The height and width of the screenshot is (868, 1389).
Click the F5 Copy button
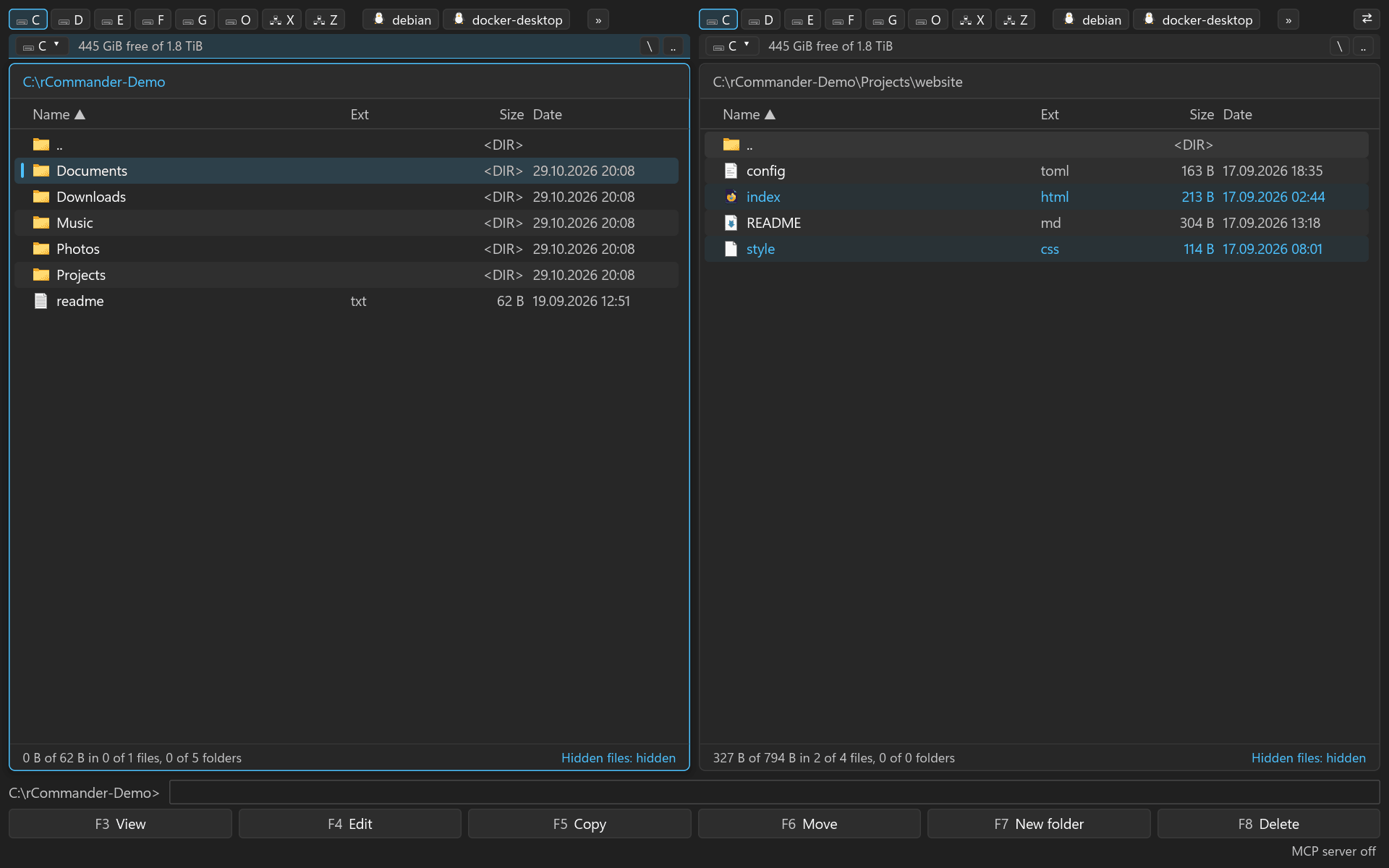(579, 824)
